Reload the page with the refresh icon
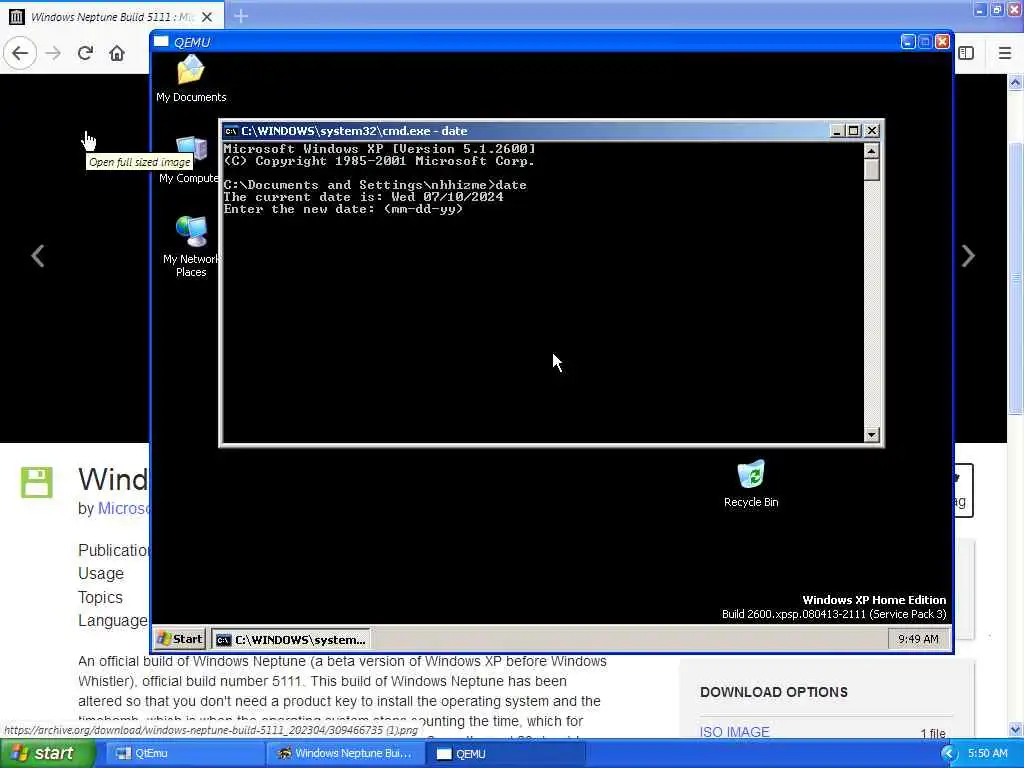This screenshot has width=1024, height=768. tap(85, 53)
